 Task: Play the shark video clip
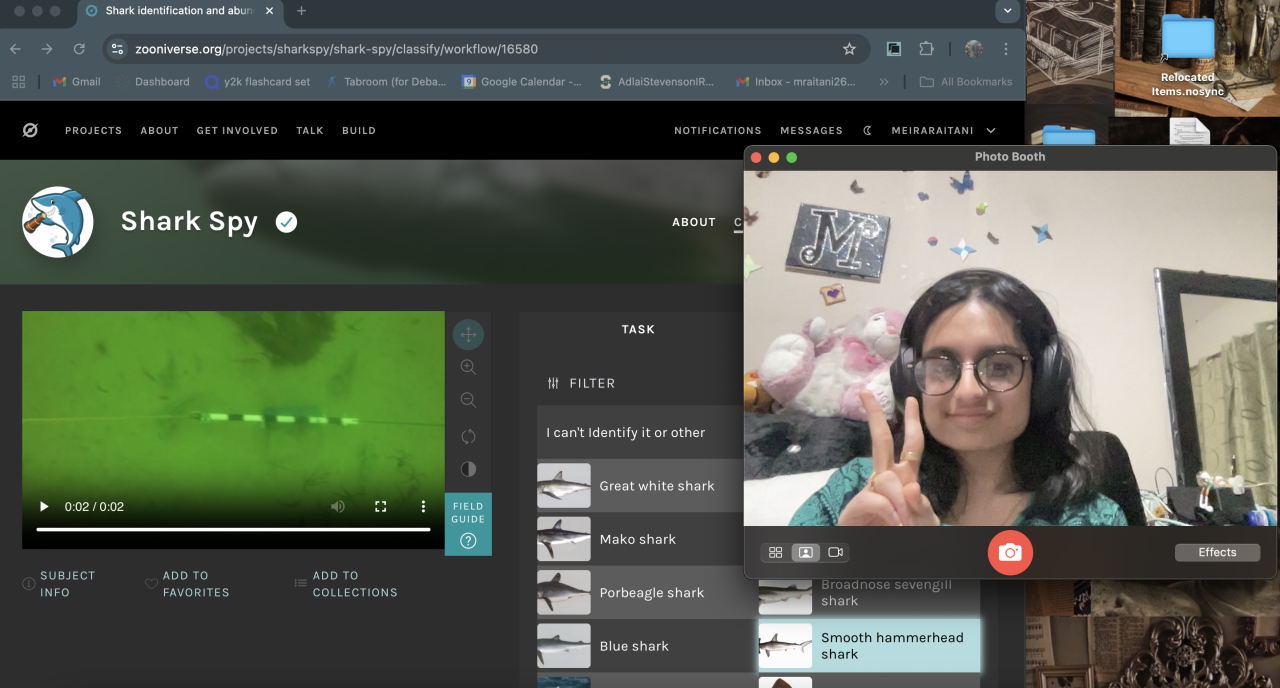(44, 507)
